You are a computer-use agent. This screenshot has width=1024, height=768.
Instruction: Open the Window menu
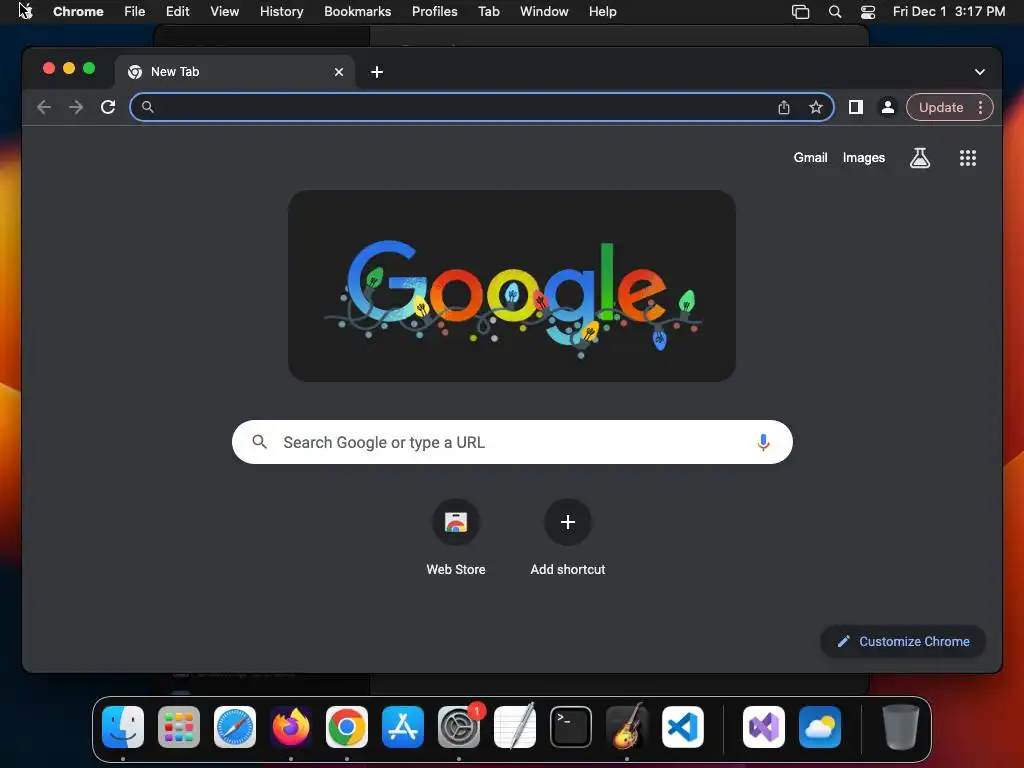[544, 12]
